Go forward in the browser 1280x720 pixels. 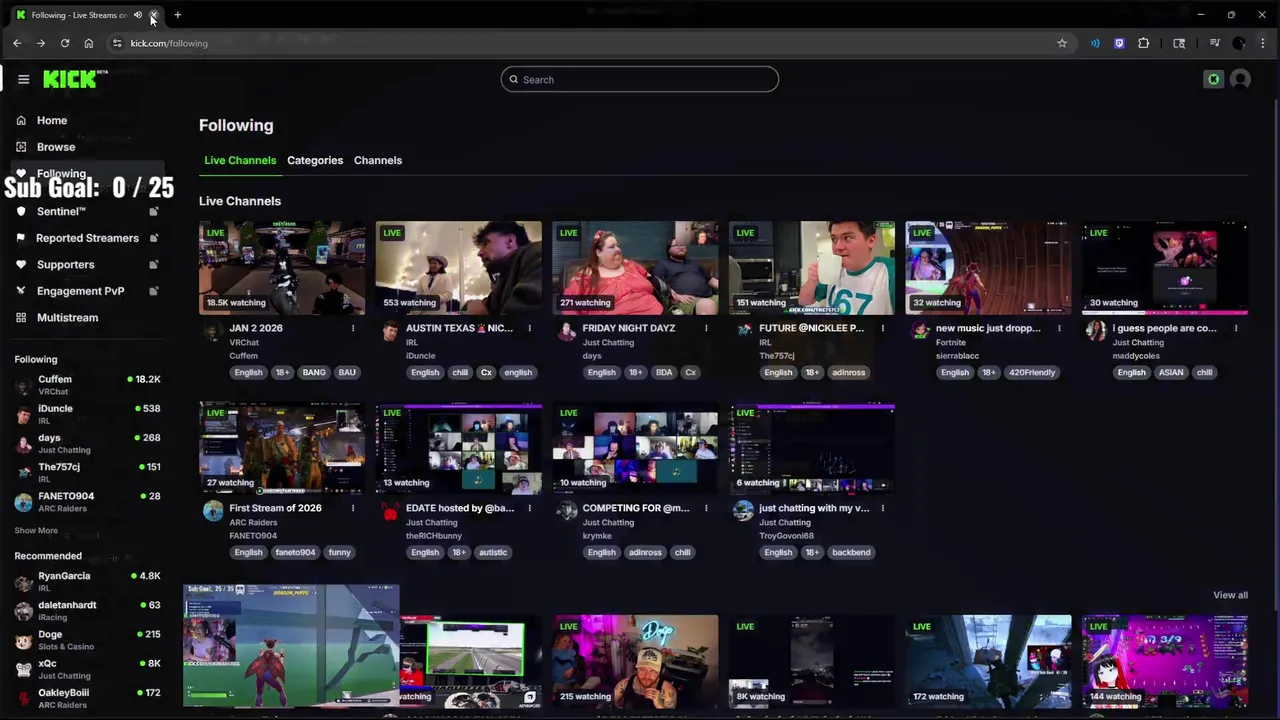coord(41,43)
